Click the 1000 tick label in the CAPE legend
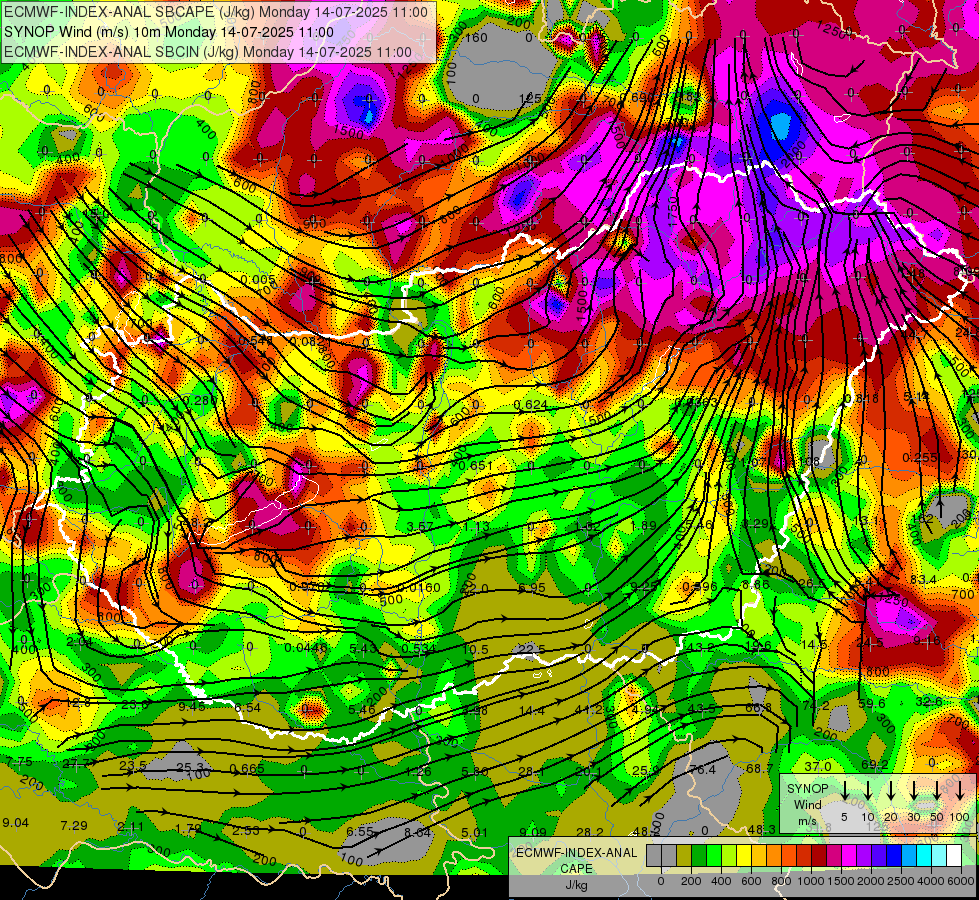Image resolution: width=979 pixels, height=900 pixels. point(811,881)
